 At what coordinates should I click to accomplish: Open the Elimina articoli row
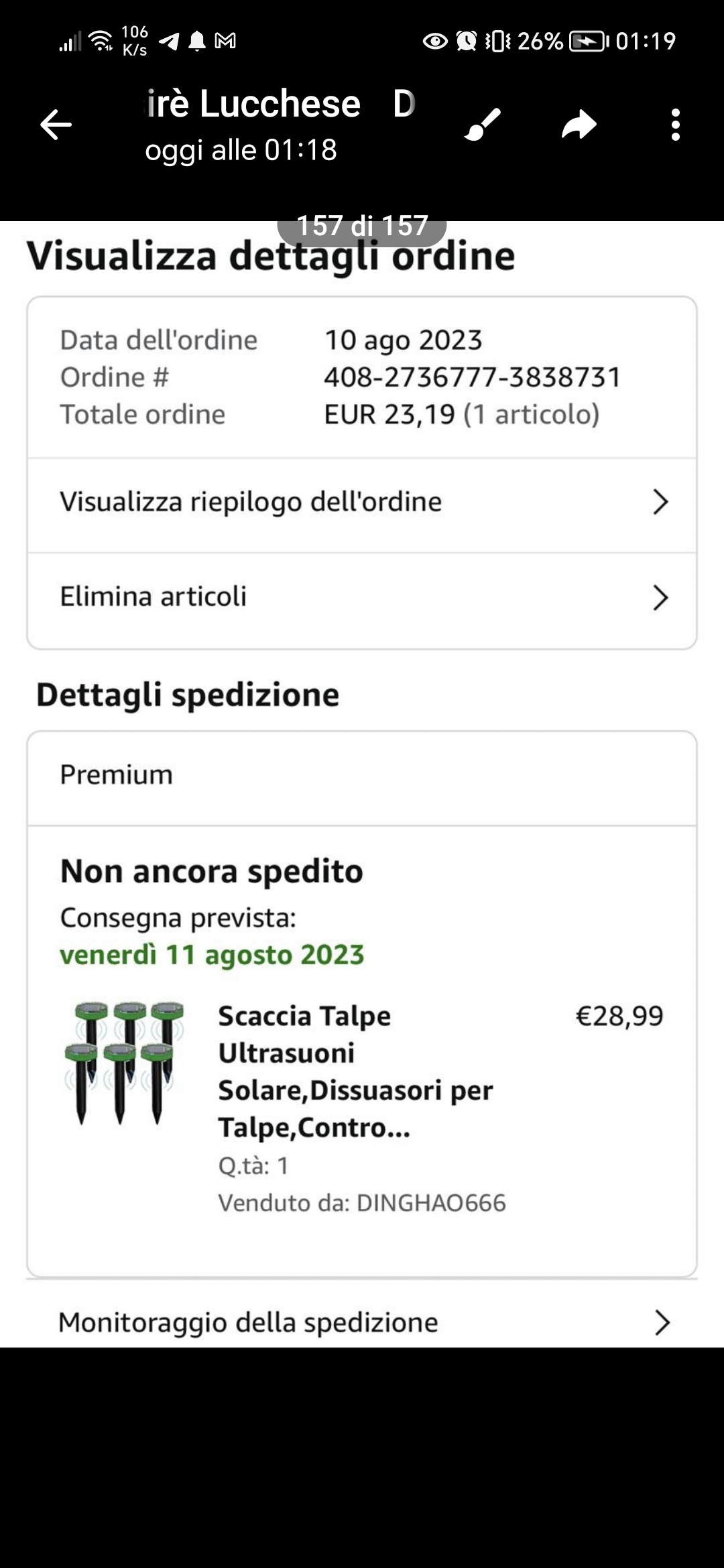pyautogui.click(x=154, y=596)
